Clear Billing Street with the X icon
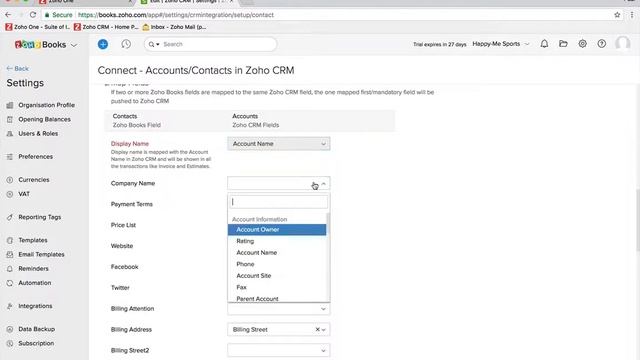This screenshot has width=640, height=360. click(317, 329)
